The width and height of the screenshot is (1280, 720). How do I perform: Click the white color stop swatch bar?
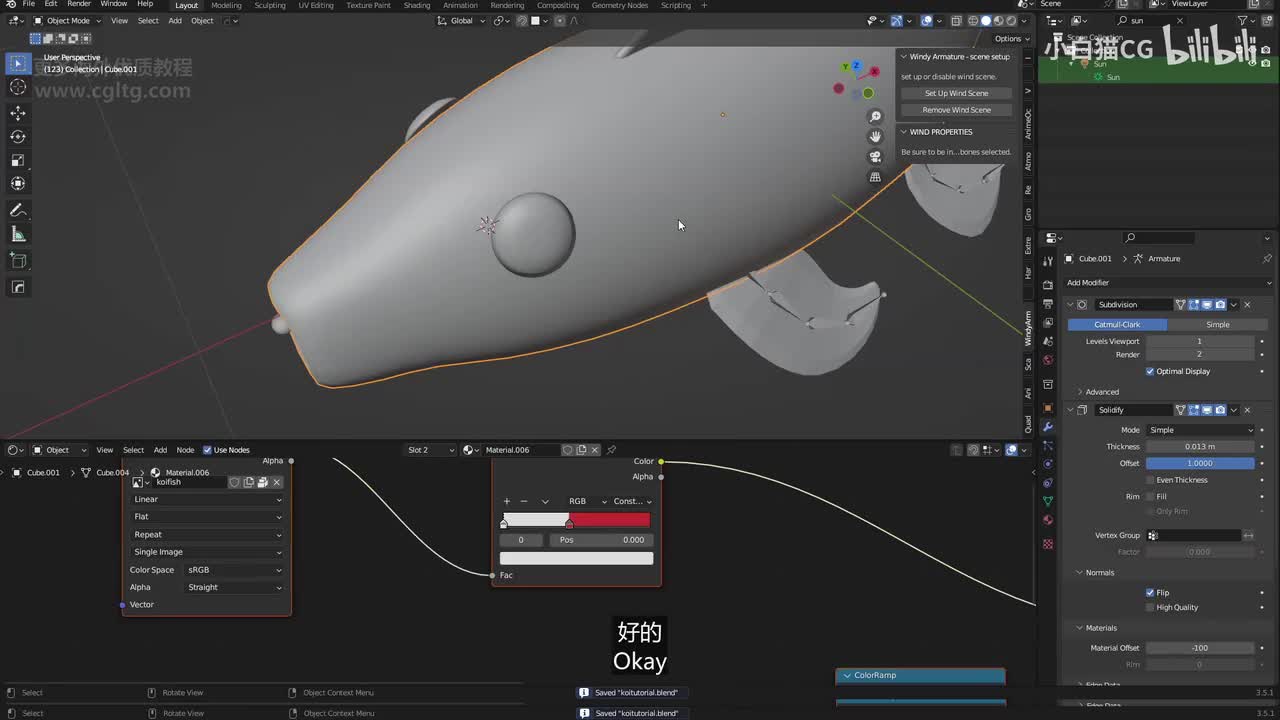(576, 558)
